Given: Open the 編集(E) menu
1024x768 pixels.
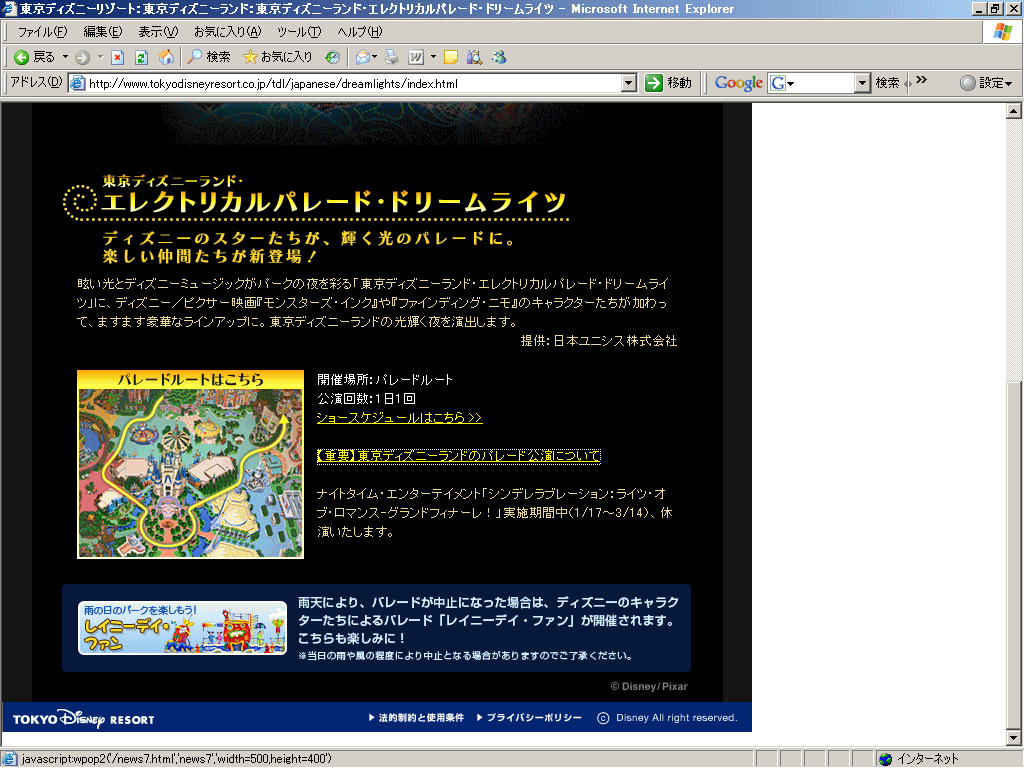Looking at the screenshot, I should [x=103, y=32].
